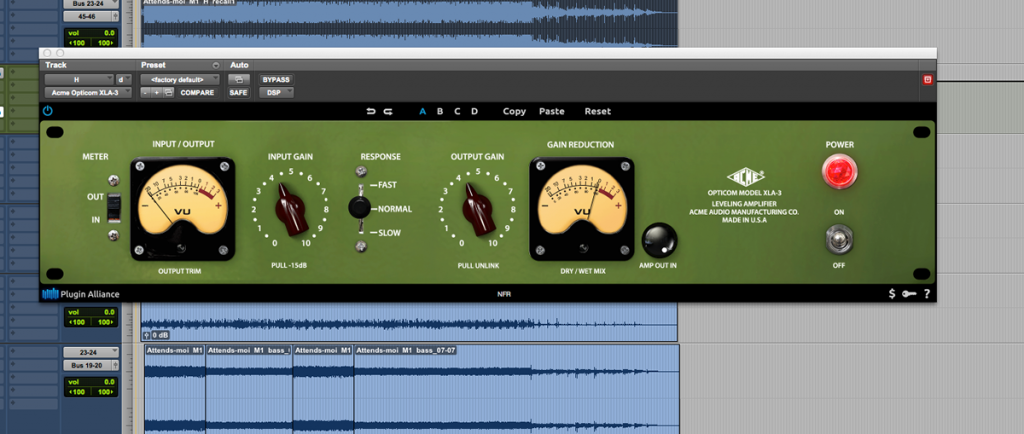The width and height of the screenshot is (1024, 434).
Task: Click the ACME logo emblem
Action: coord(745,176)
